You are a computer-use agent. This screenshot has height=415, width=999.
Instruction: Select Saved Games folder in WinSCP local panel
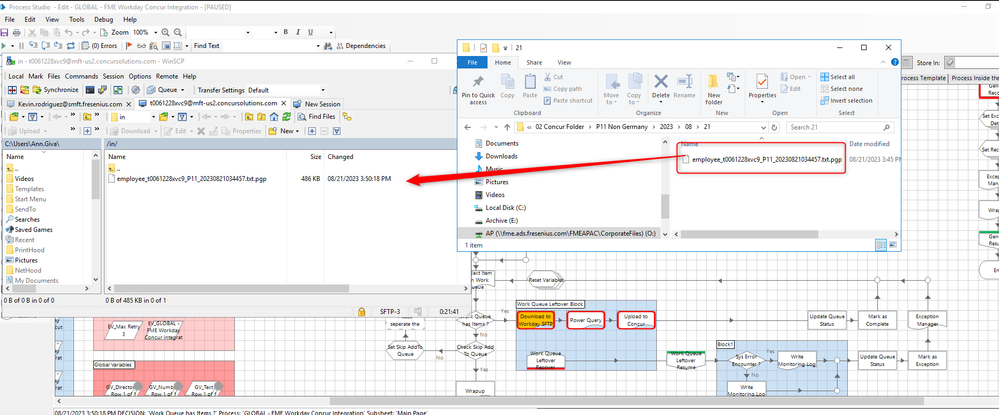point(29,229)
